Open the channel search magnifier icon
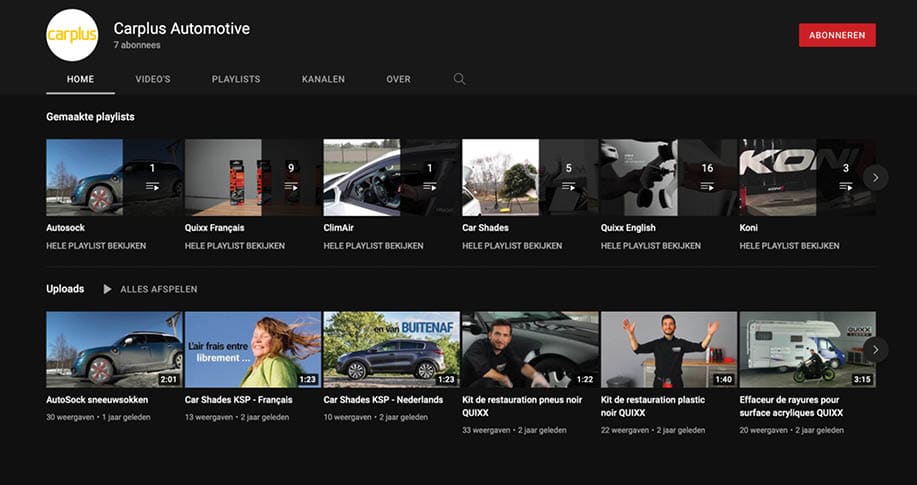The height and width of the screenshot is (485, 917). point(459,79)
